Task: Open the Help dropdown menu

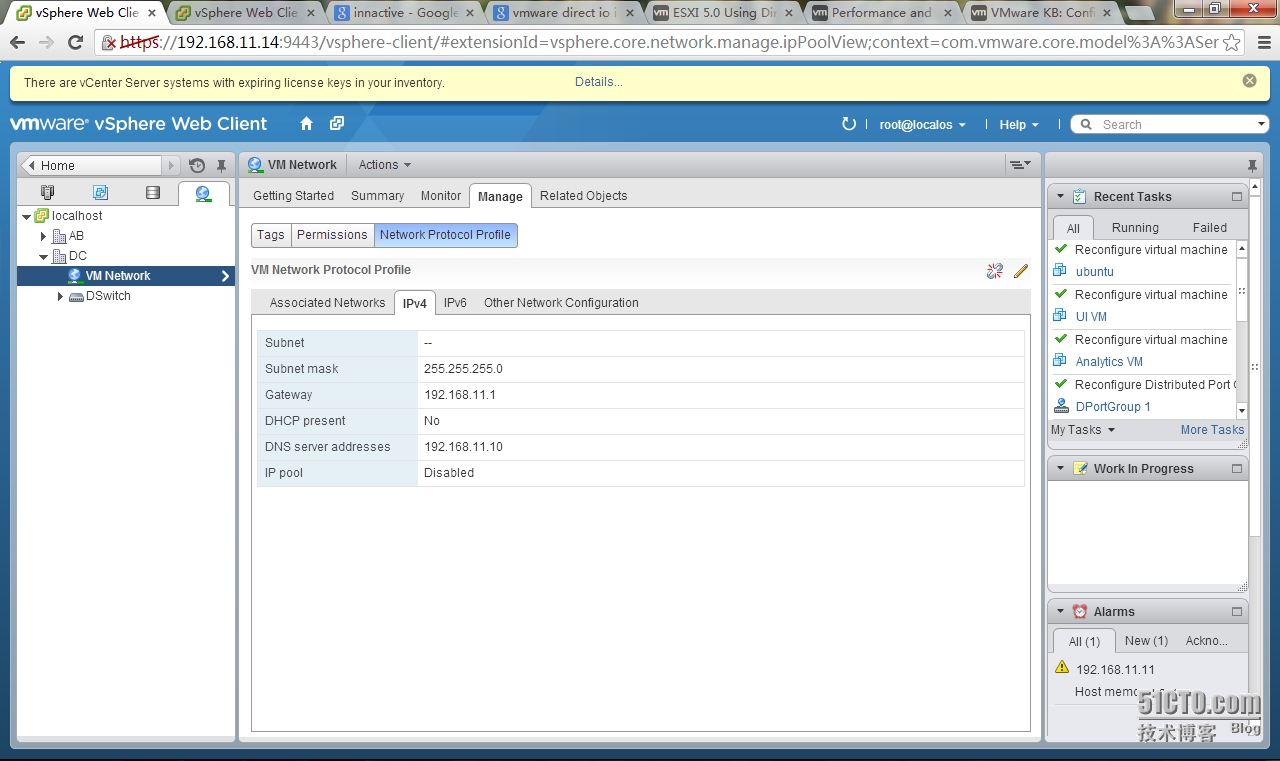Action: [1019, 125]
